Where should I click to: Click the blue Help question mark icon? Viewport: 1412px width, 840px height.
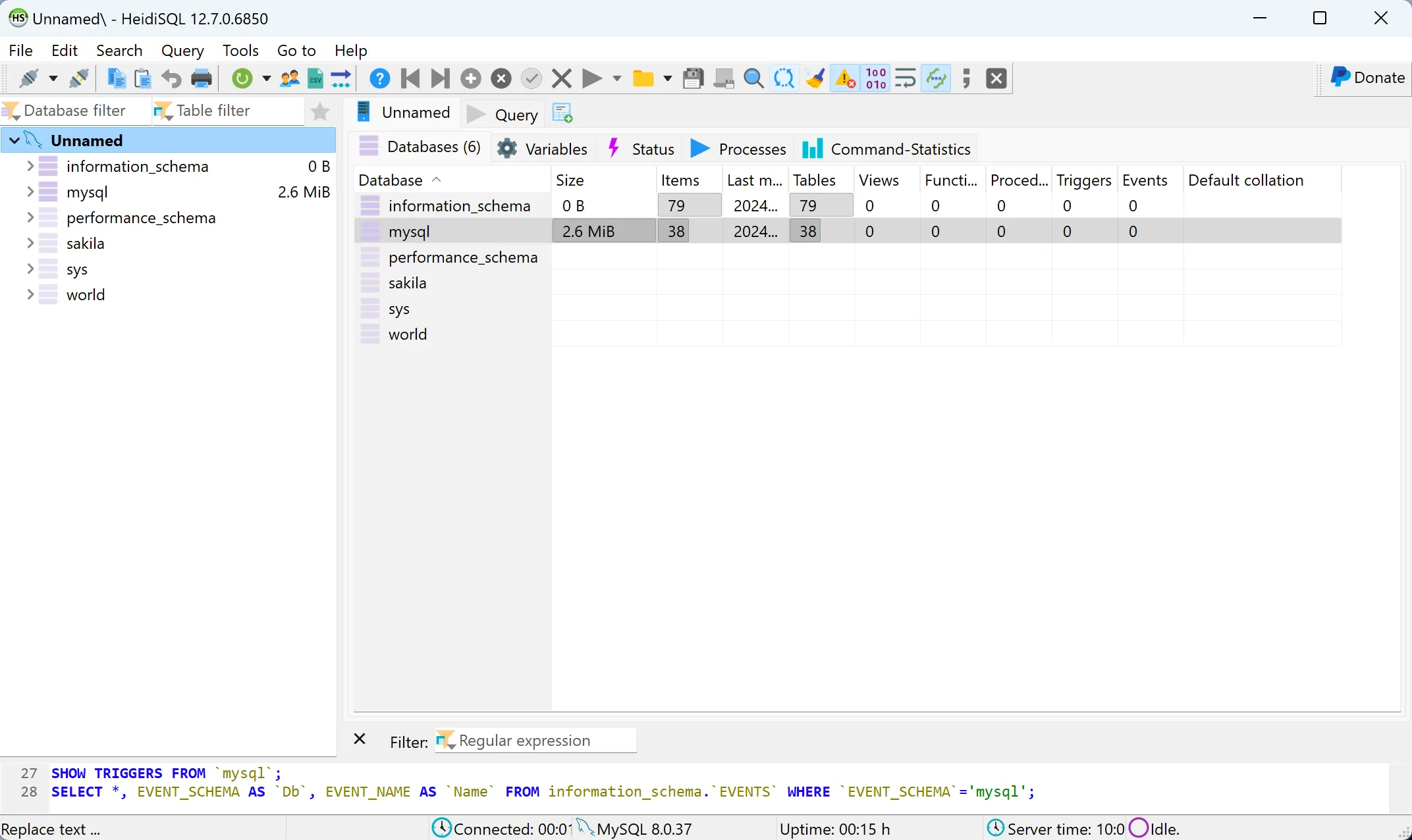[x=379, y=78]
